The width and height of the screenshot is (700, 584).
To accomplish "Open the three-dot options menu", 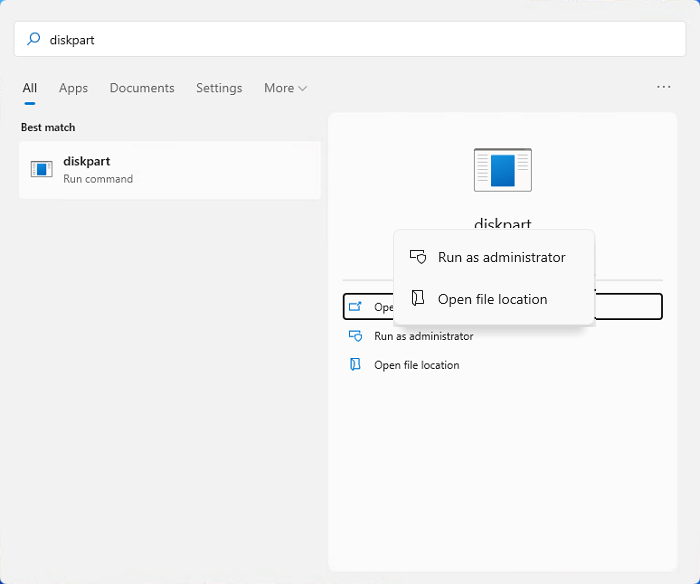I will (x=664, y=88).
